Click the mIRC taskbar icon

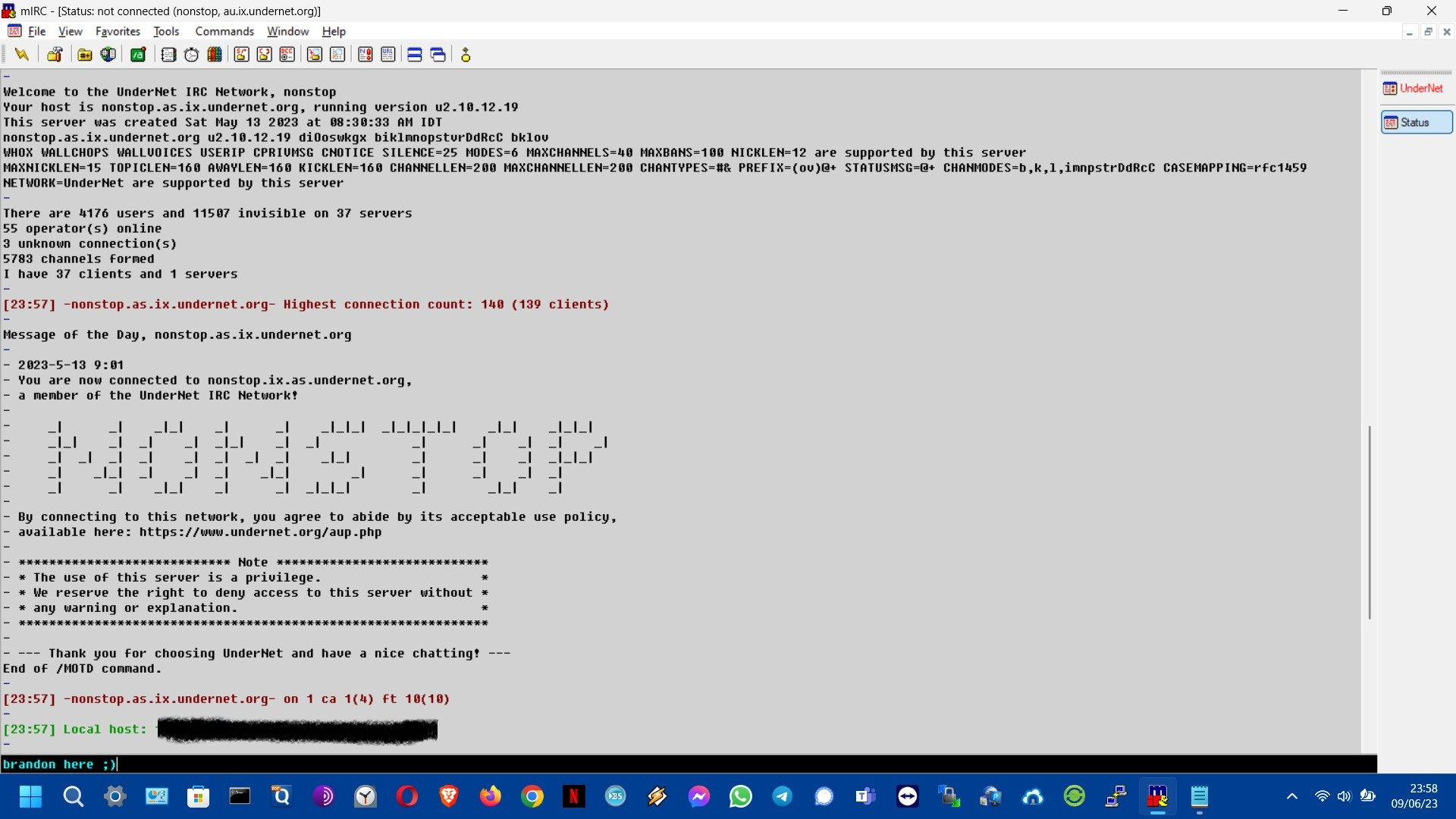pyautogui.click(x=1157, y=796)
